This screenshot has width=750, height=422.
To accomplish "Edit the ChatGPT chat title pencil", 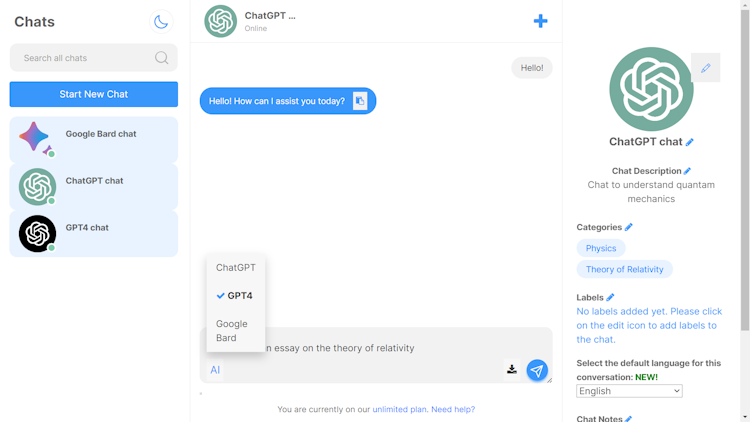I will coord(690,142).
